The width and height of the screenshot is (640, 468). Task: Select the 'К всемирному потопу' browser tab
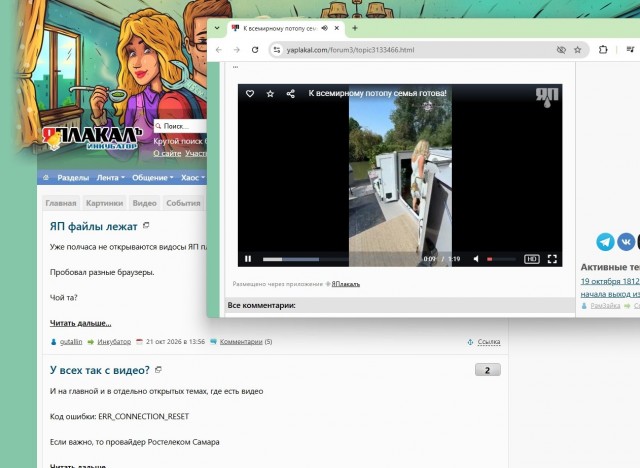[280, 28]
